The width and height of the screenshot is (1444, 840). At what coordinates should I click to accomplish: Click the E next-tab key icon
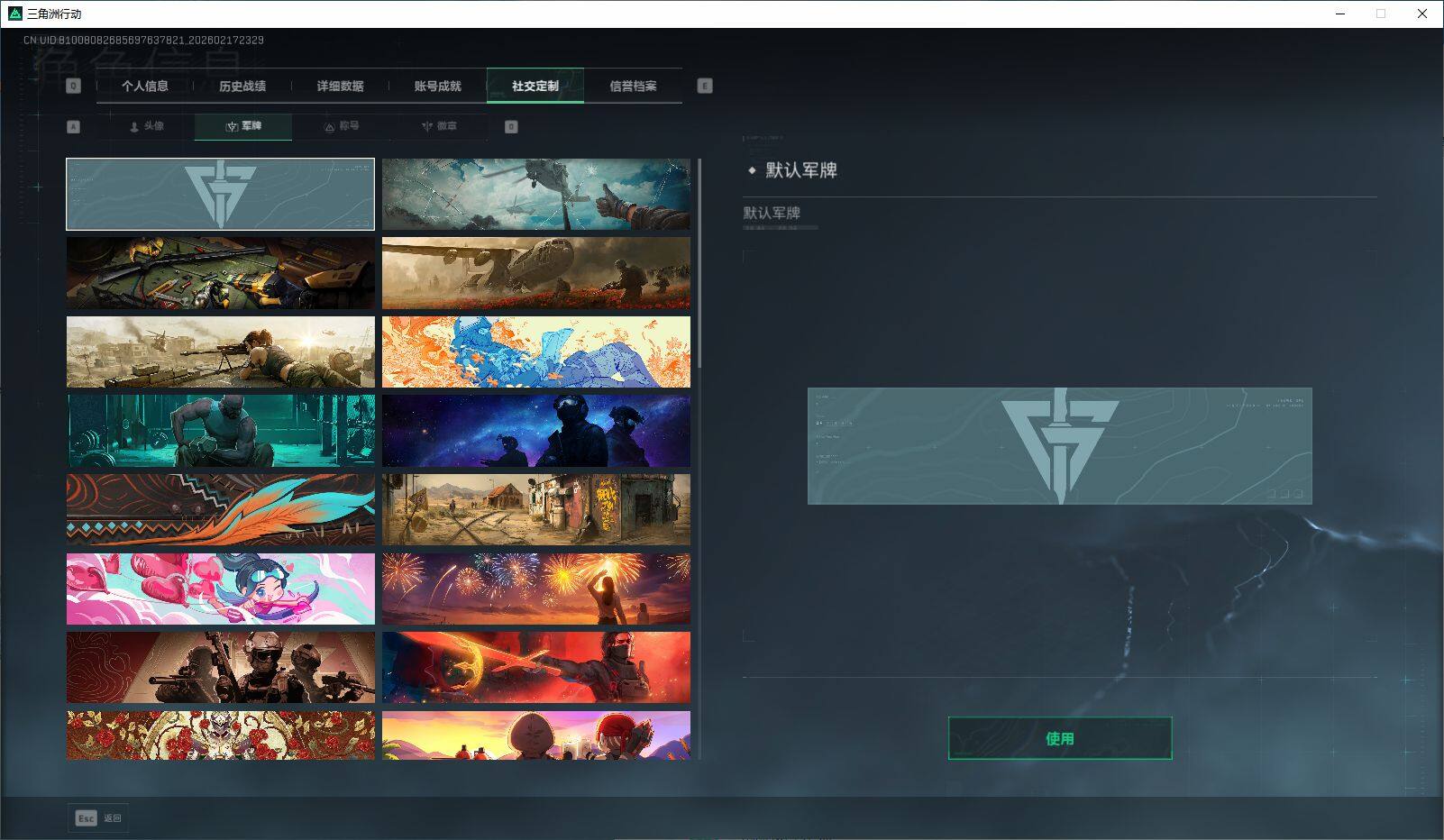pyautogui.click(x=705, y=86)
